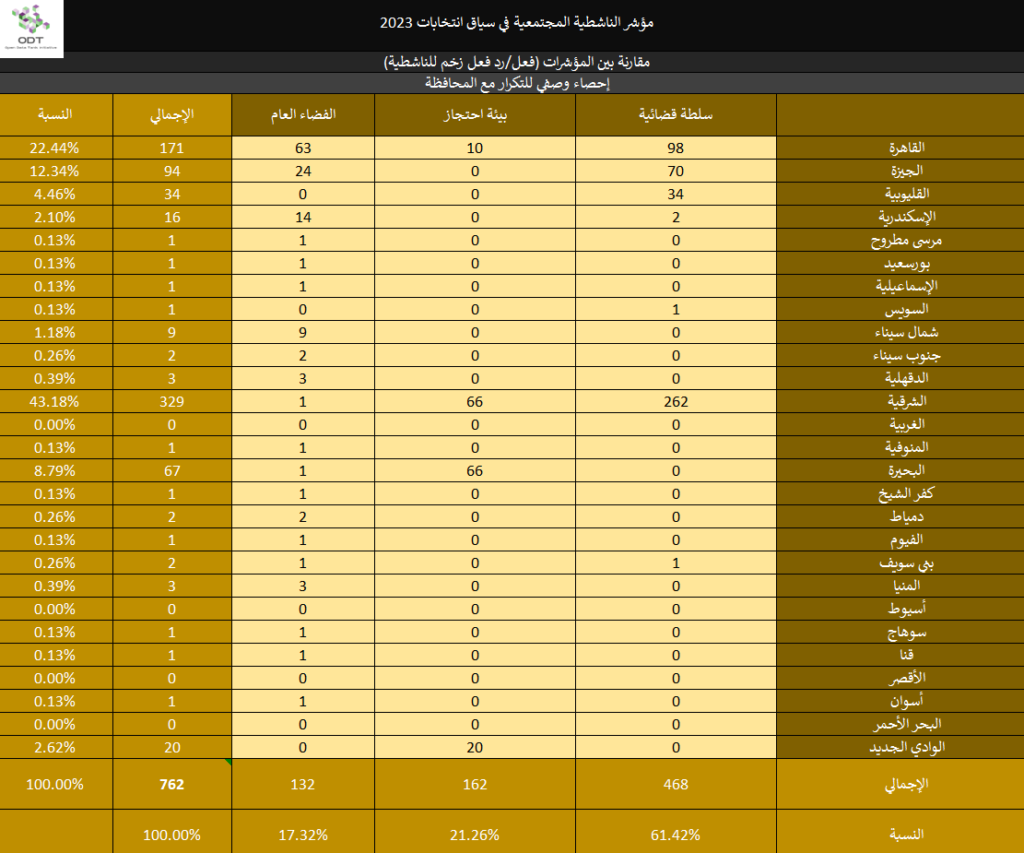Select the السويس row label
The height and width of the screenshot is (853, 1024).
tap(906, 310)
